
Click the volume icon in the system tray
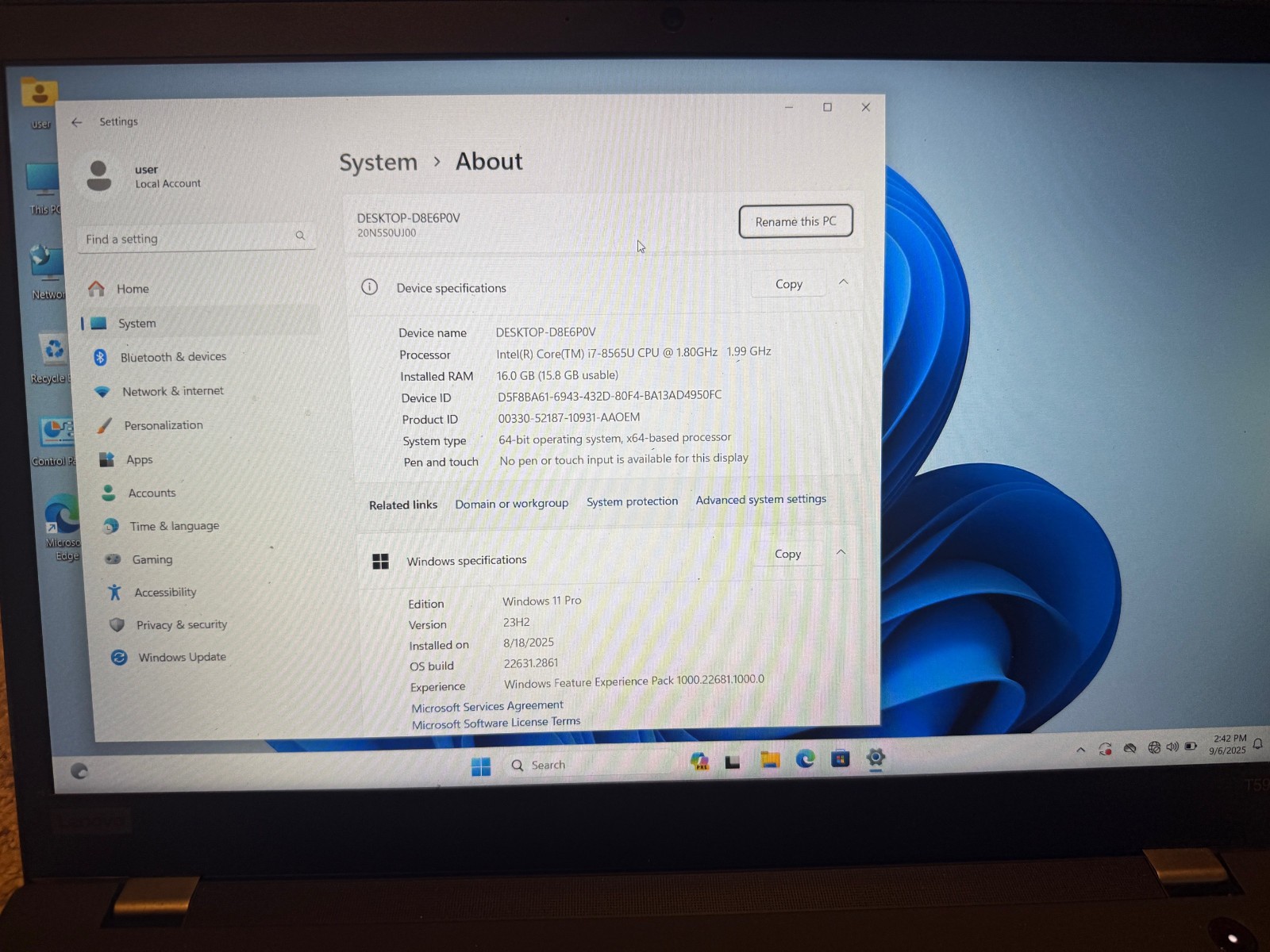point(1172,747)
